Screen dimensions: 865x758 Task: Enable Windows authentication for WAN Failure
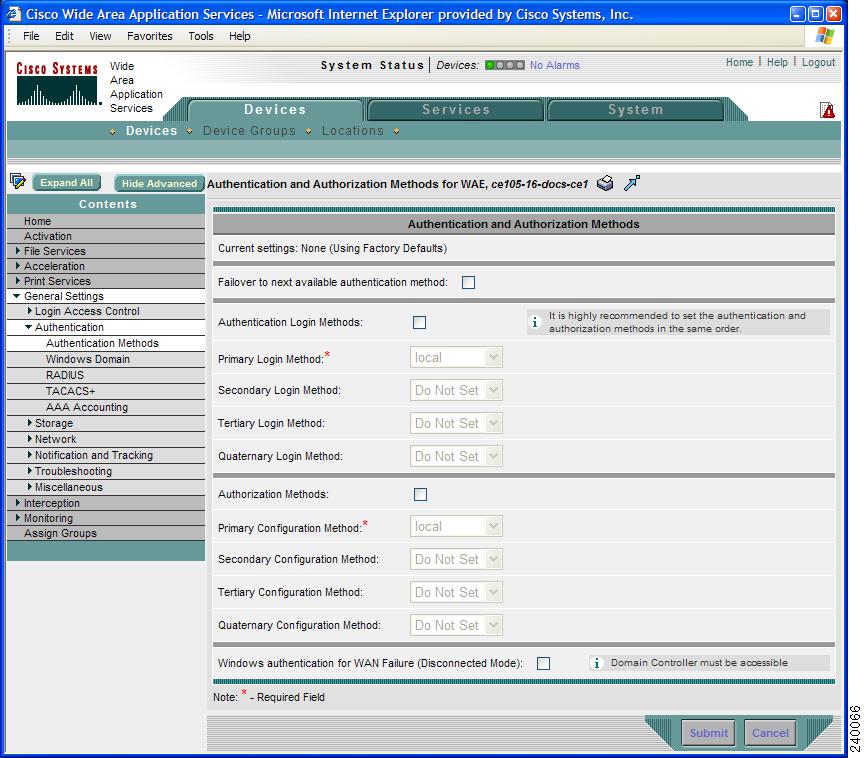point(543,663)
